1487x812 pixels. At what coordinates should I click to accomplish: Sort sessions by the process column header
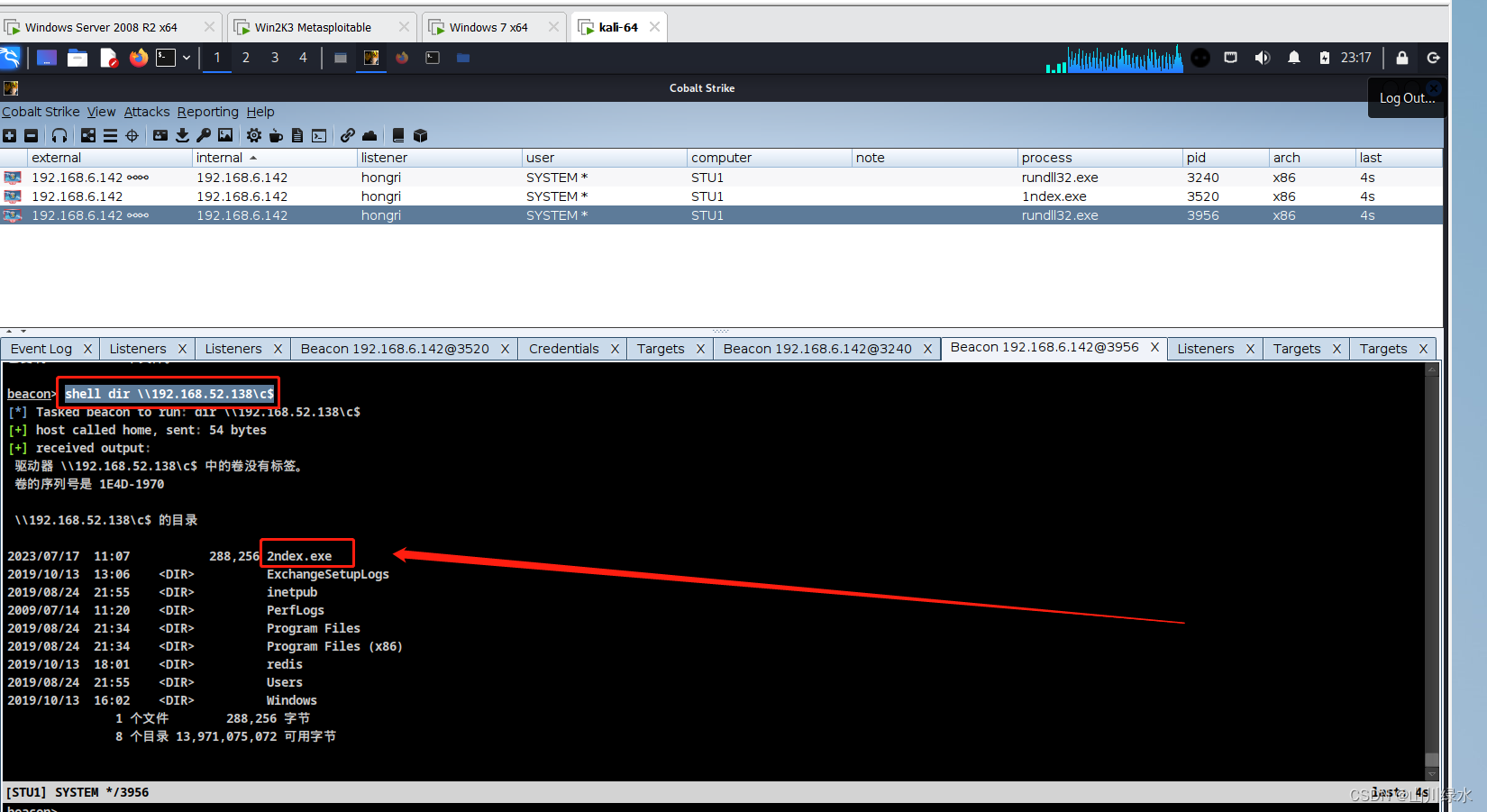(1099, 158)
